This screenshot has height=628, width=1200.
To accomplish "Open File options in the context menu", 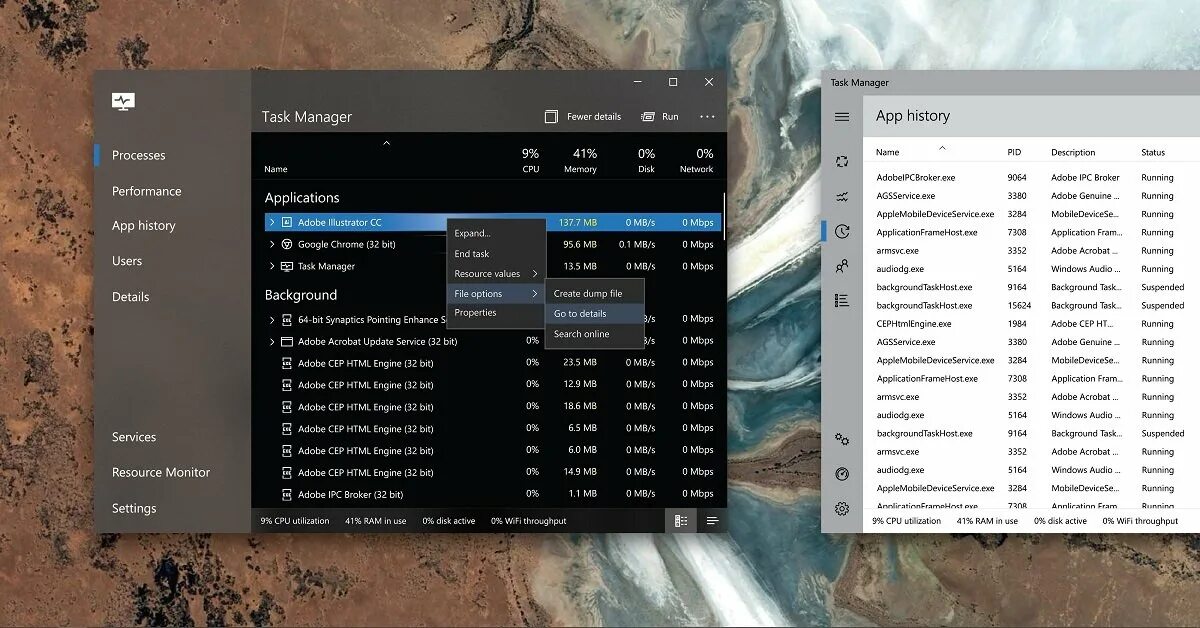I will point(496,294).
